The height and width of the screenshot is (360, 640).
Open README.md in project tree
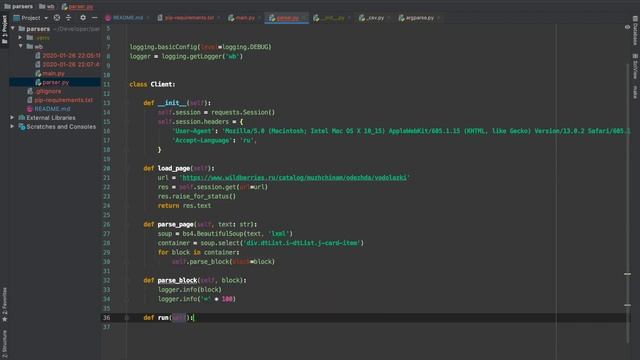point(52,109)
